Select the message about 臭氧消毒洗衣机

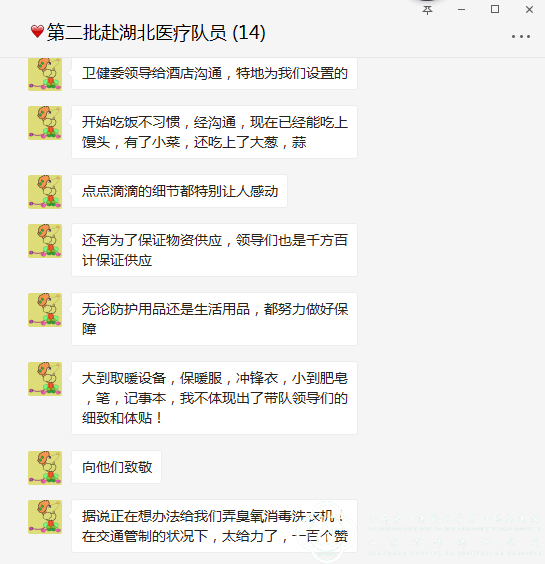click(x=214, y=526)
